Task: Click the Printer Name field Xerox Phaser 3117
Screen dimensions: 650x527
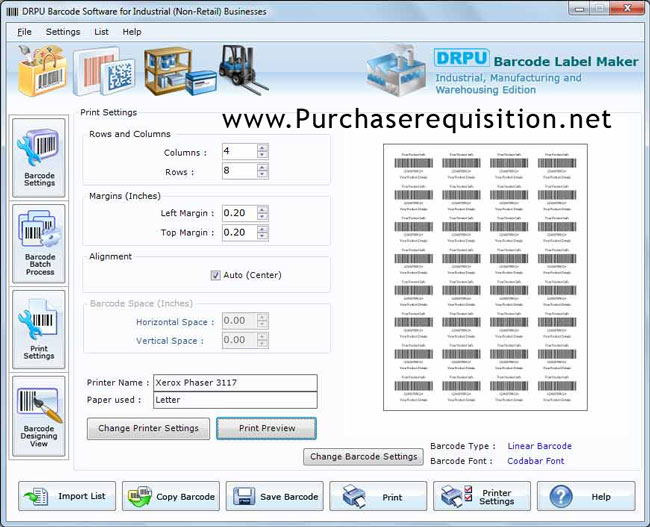Action: click(x=235, y=383)
